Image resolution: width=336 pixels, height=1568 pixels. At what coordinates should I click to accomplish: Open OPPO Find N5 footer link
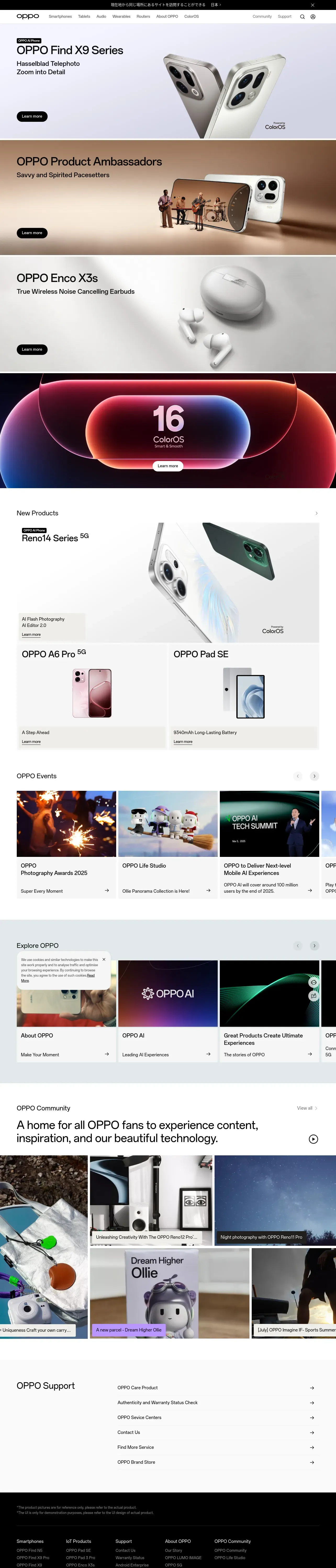(29, 1550)
